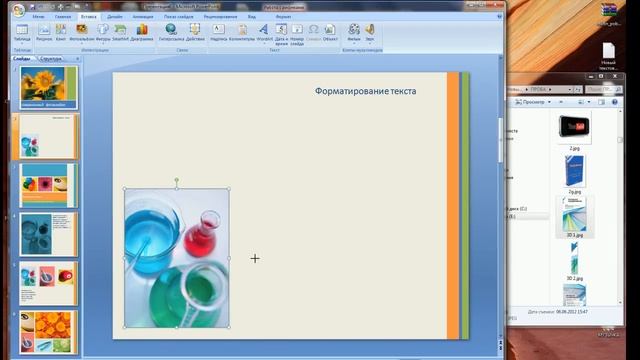
Task: Open the Фигуры shapes gallery
Action: pyautogui.click(x=103, y=33)
